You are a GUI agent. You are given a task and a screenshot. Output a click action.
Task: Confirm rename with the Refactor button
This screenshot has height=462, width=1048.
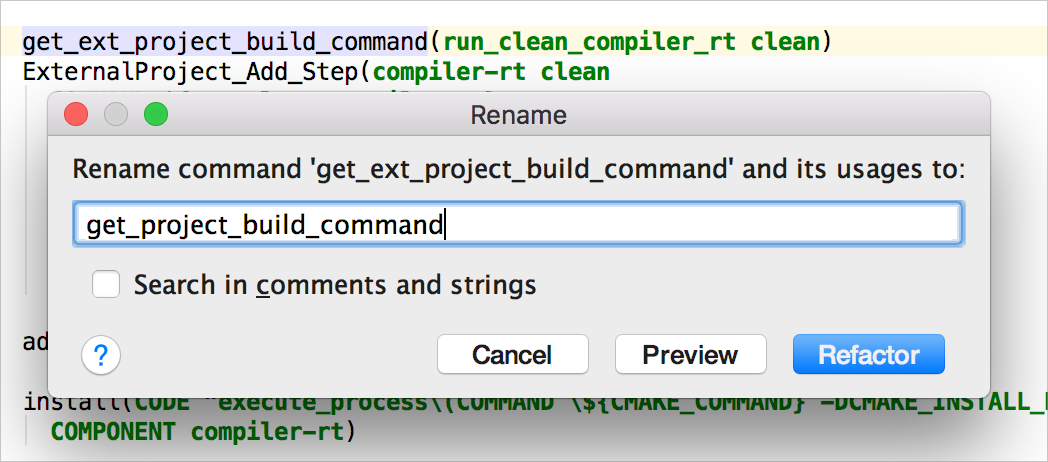tap(869, 354)
